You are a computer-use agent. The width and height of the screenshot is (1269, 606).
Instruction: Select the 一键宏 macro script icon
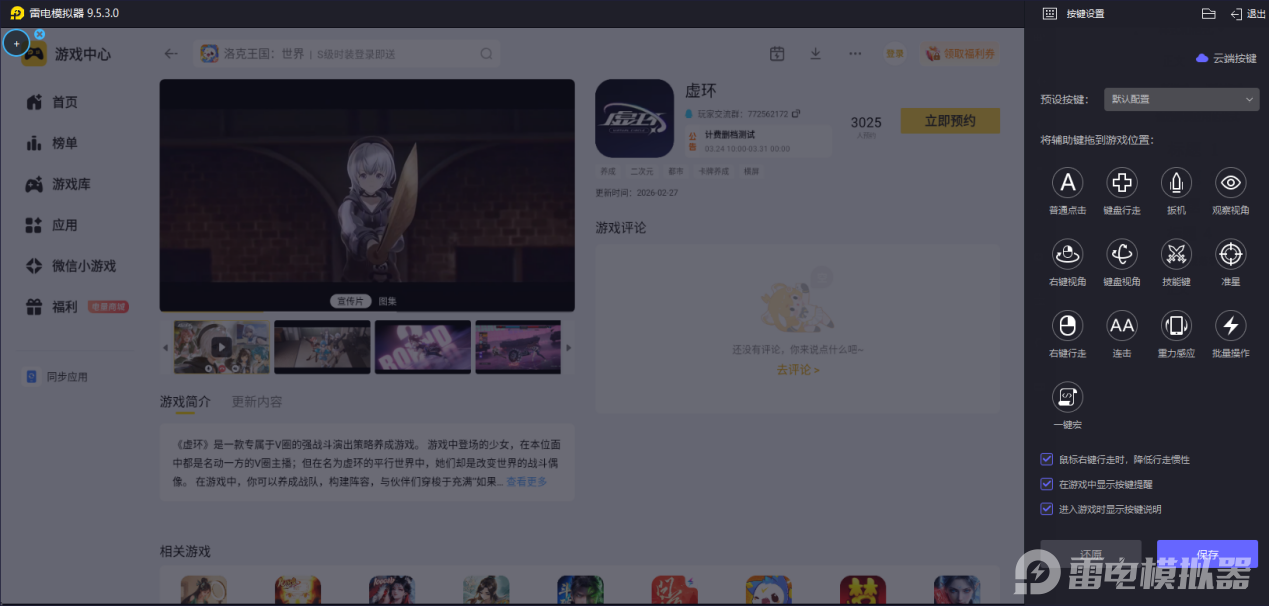pos(1067,397)
